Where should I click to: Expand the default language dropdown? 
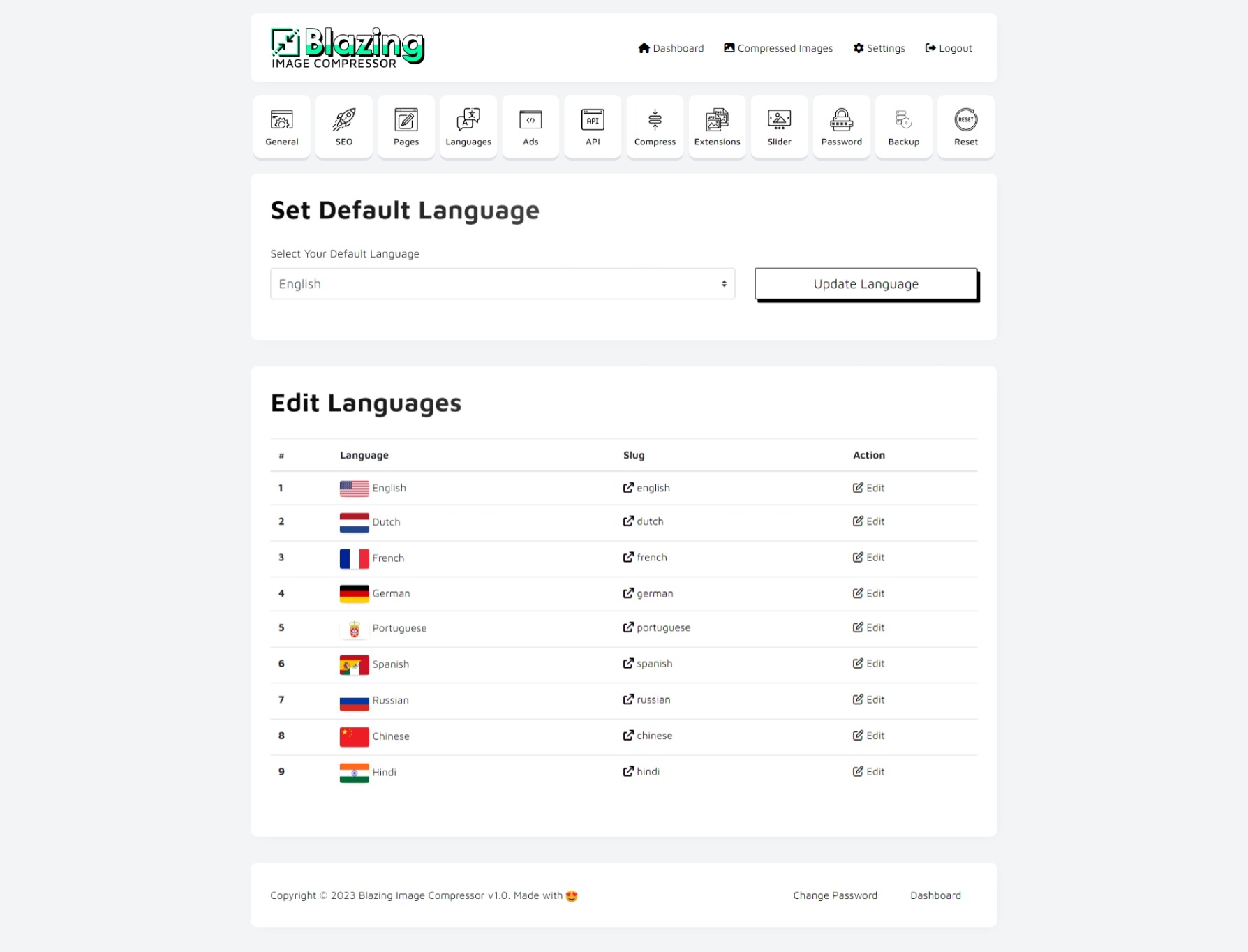click(503, 284)
